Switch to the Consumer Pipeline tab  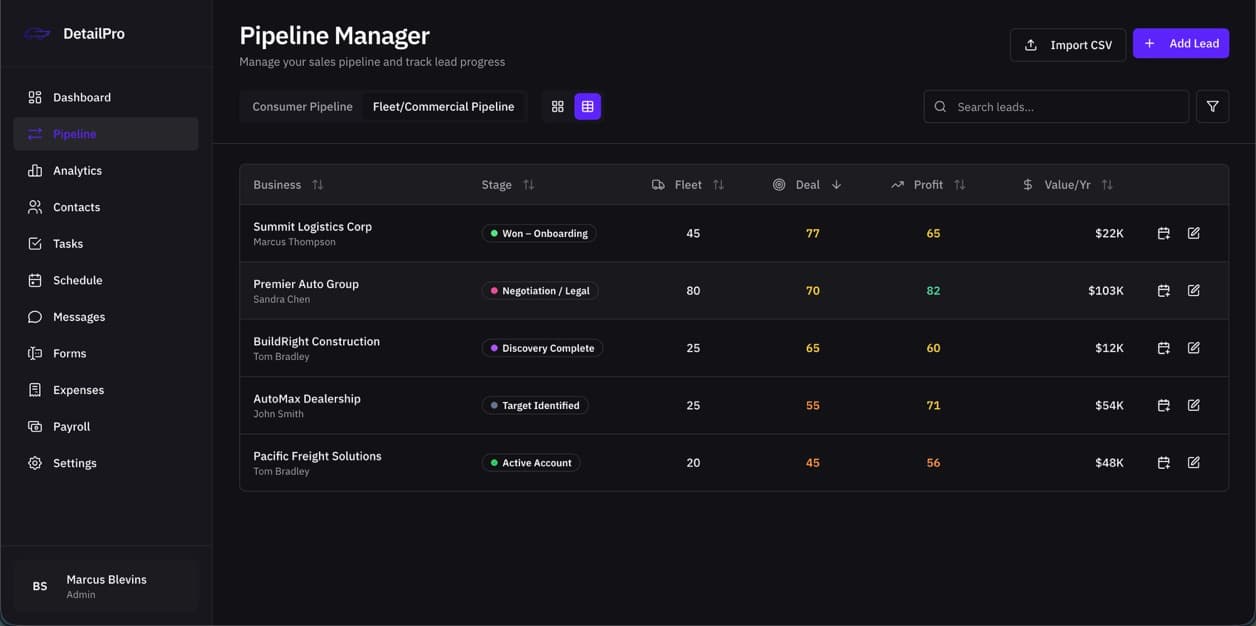301,105
